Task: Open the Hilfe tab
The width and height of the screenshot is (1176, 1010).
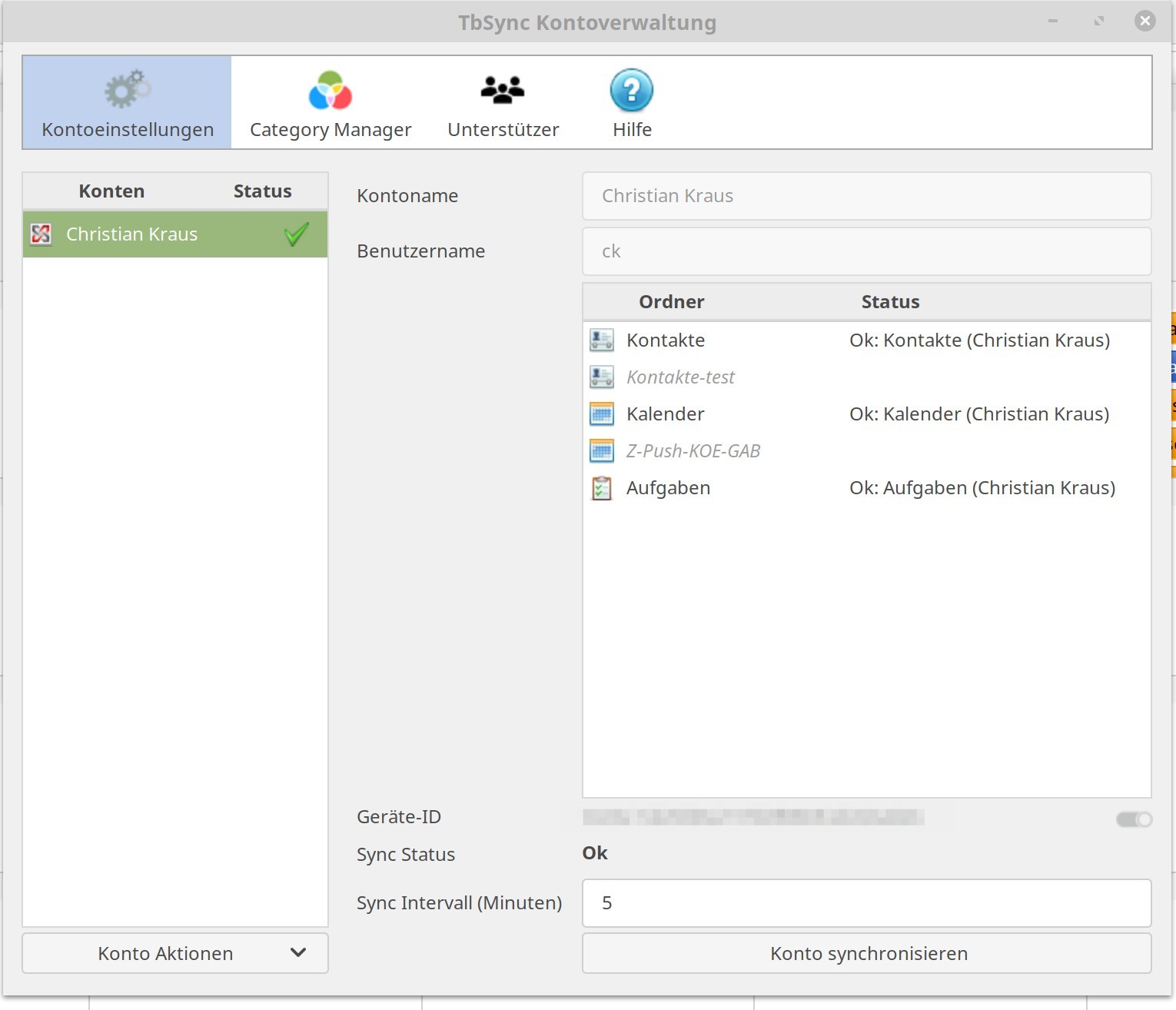Action: [x=632, y=102]
